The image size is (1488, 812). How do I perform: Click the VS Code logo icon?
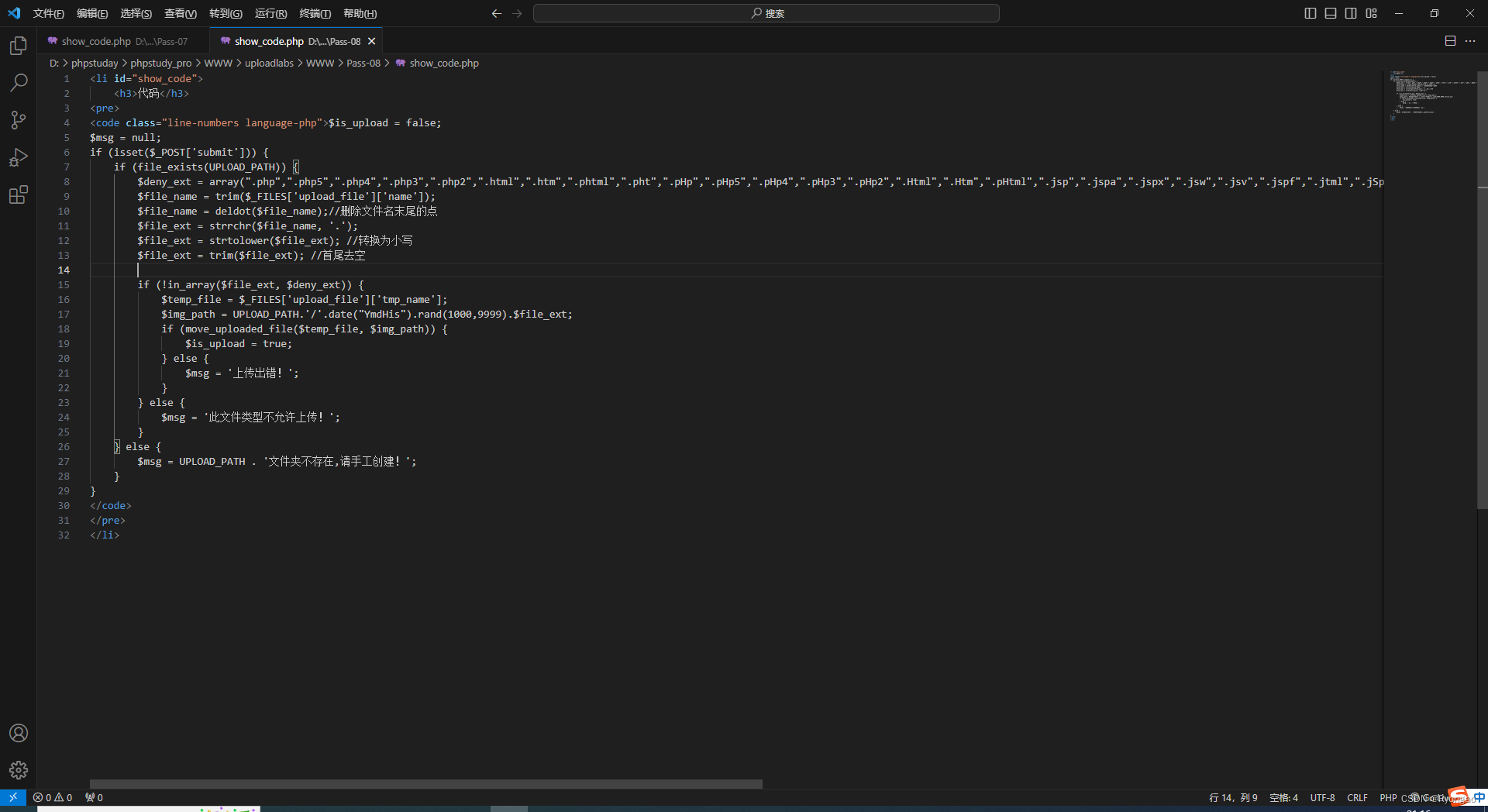[14, 13]
